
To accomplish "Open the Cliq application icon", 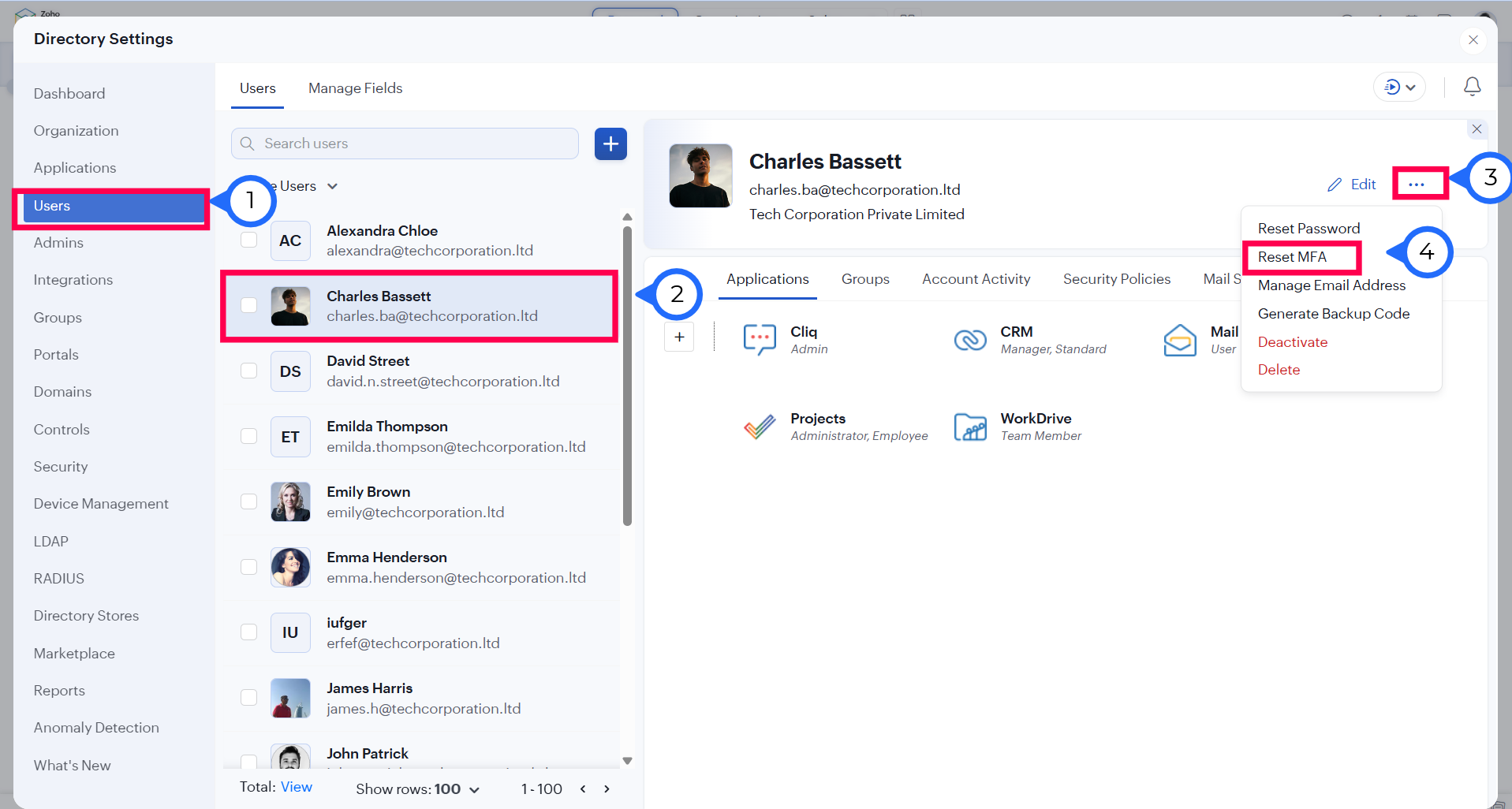I will (760, 339).
